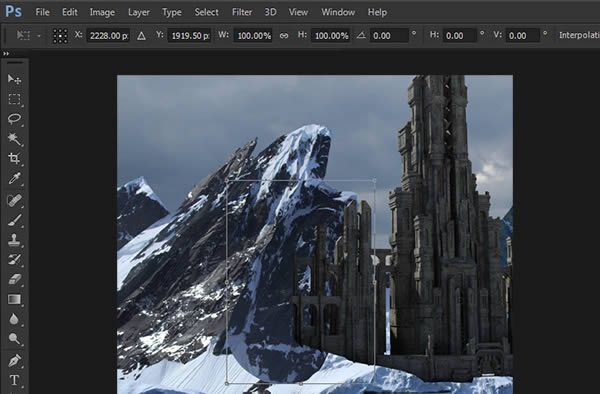The image size is (600, 394).
Task: Open the Image menu
Action: tap(102, 12)
